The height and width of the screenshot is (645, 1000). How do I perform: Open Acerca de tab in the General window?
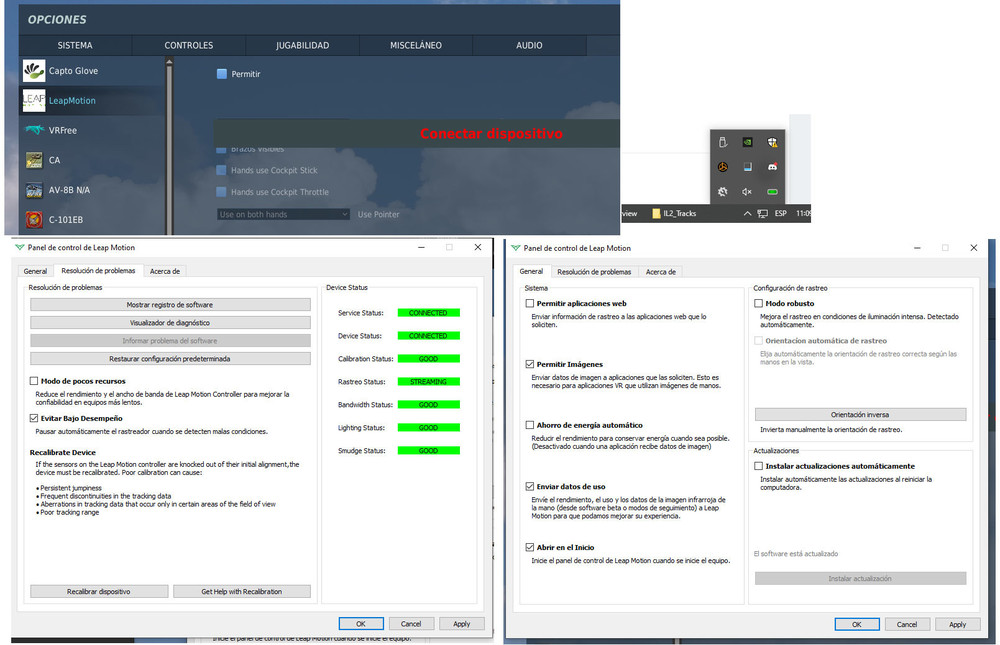(661, 272)
